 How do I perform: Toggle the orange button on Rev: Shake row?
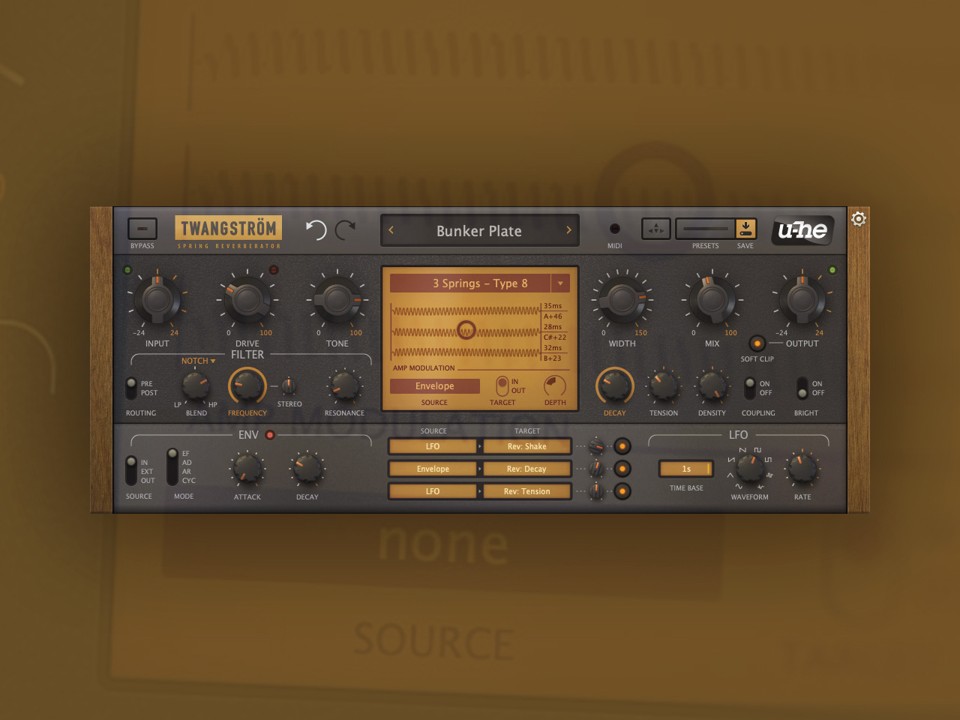[x=622, y=446]
